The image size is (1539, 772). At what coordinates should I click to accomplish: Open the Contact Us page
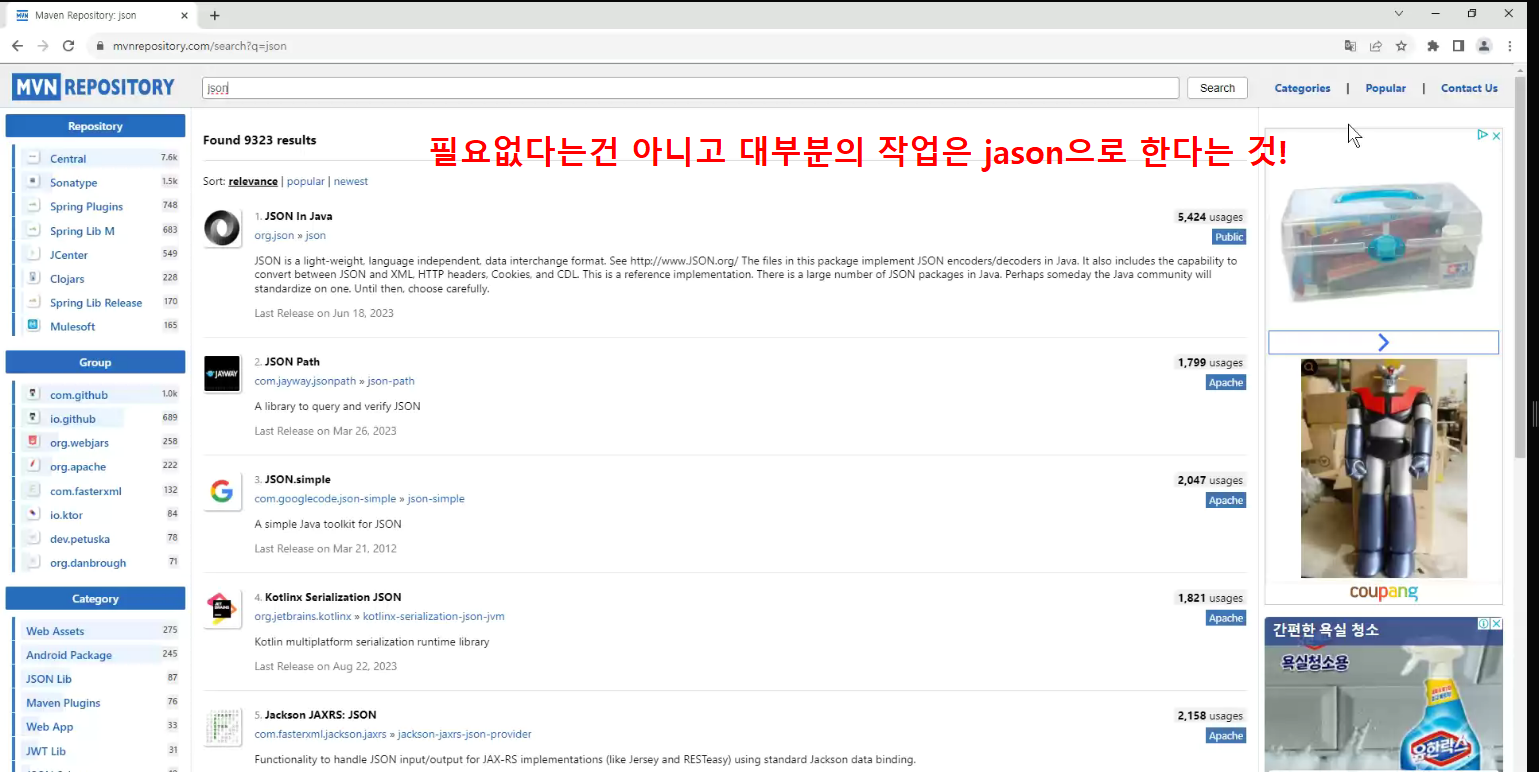point(1469,88)
